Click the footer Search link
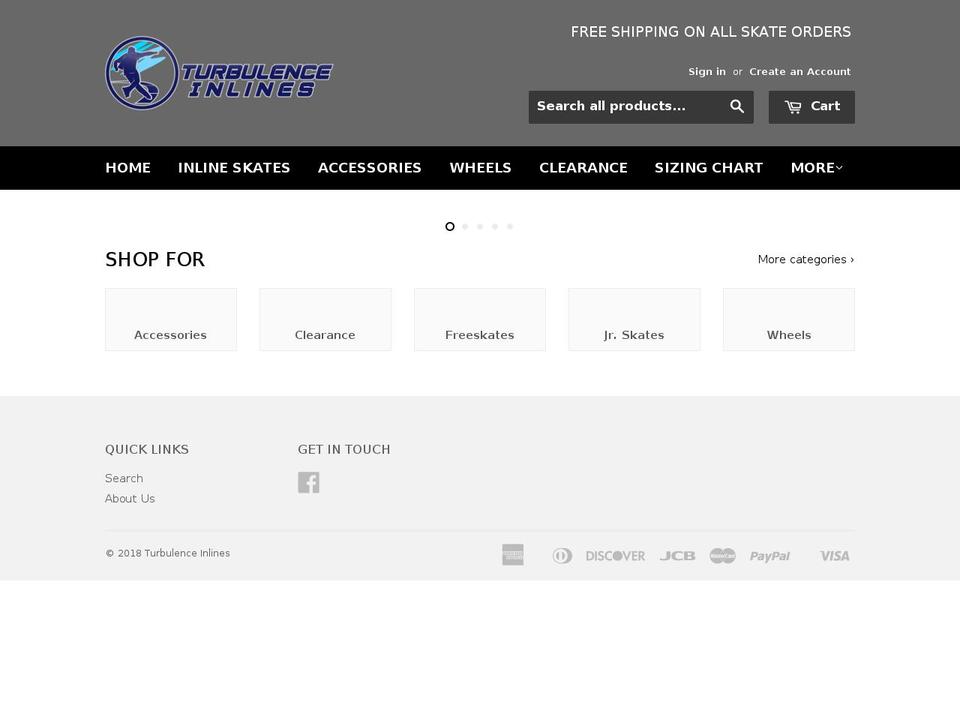Viewport: 960px width, 720px height. coord(124,478)
